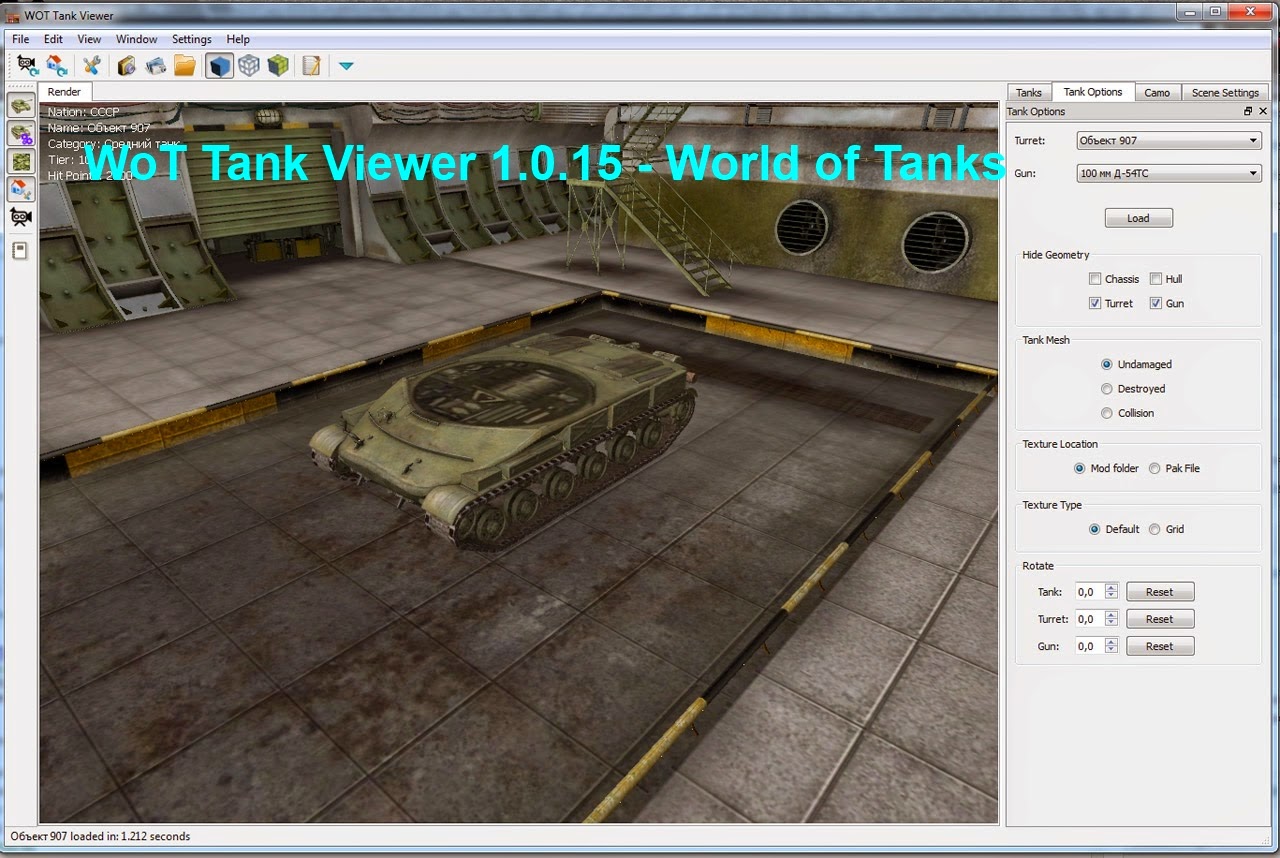Uncheck the Gun hide geometry box
Image resolution: width=1280 pixels, height=858 pixels.
tap(1155, 303)
